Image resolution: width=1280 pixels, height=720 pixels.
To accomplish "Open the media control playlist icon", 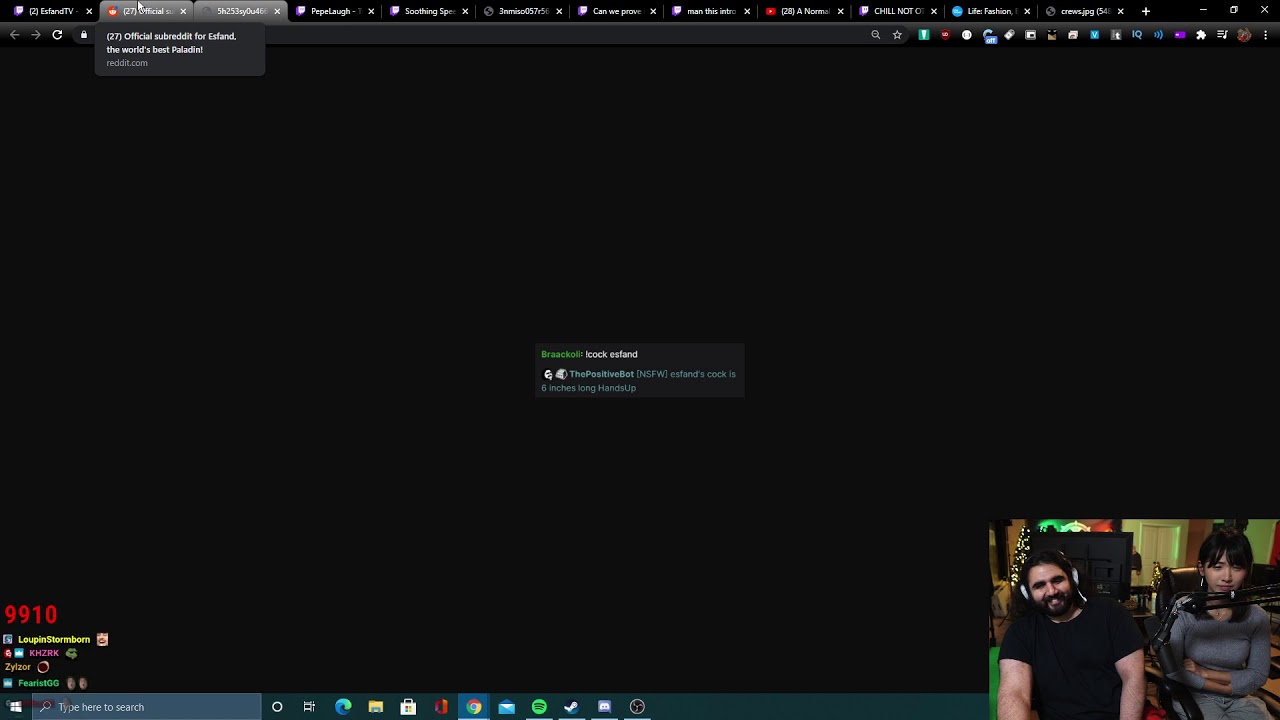I will (x=1222, y=35).
